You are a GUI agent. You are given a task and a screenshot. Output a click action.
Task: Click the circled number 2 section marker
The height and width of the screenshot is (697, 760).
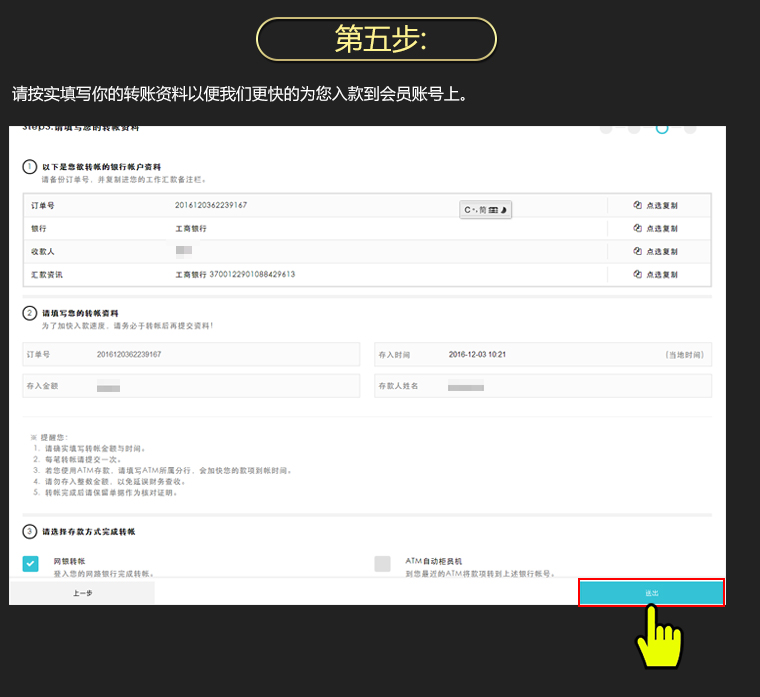(30, 313)
